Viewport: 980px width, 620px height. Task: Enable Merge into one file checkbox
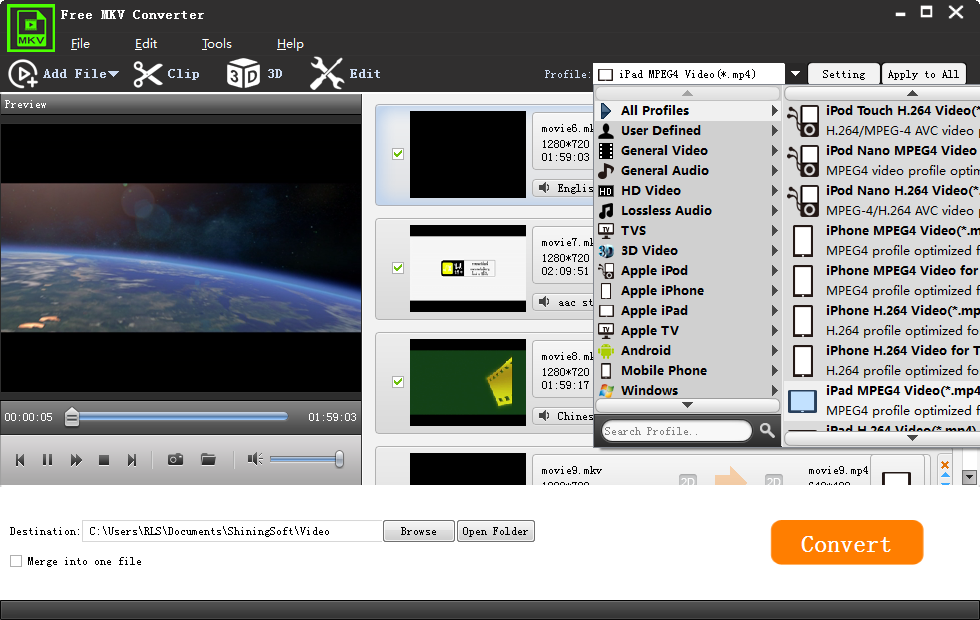(16, 561)
